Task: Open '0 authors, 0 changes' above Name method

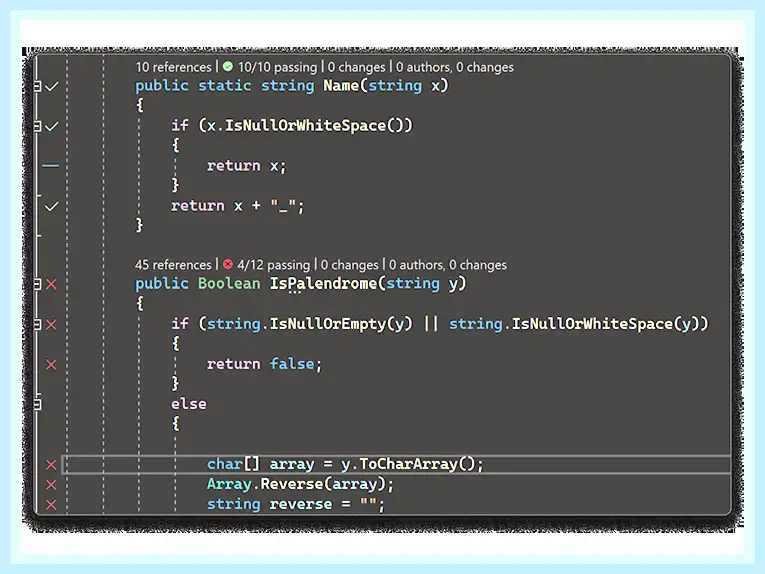Action: pos(455,67)
